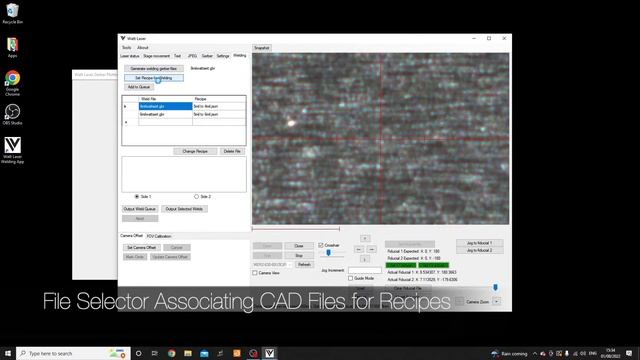Open the About menu

(142, 47)
